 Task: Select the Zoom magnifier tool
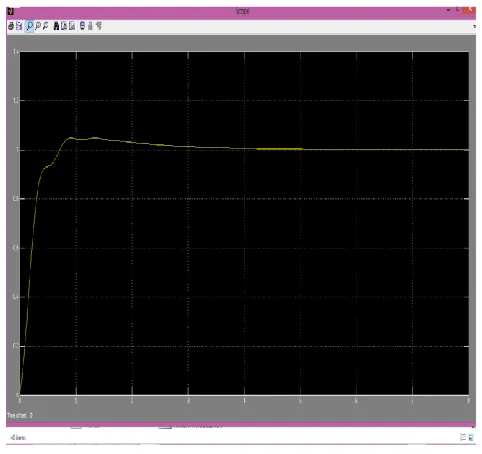pyautogui.click(x=30, y=26)
